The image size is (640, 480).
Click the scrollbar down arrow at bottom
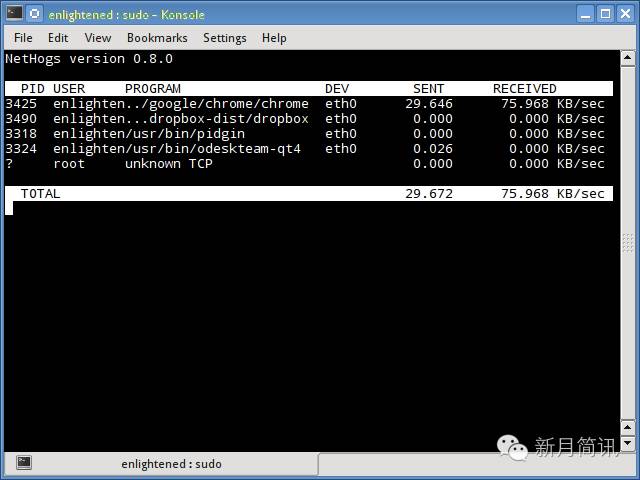(x=627, y=442)
